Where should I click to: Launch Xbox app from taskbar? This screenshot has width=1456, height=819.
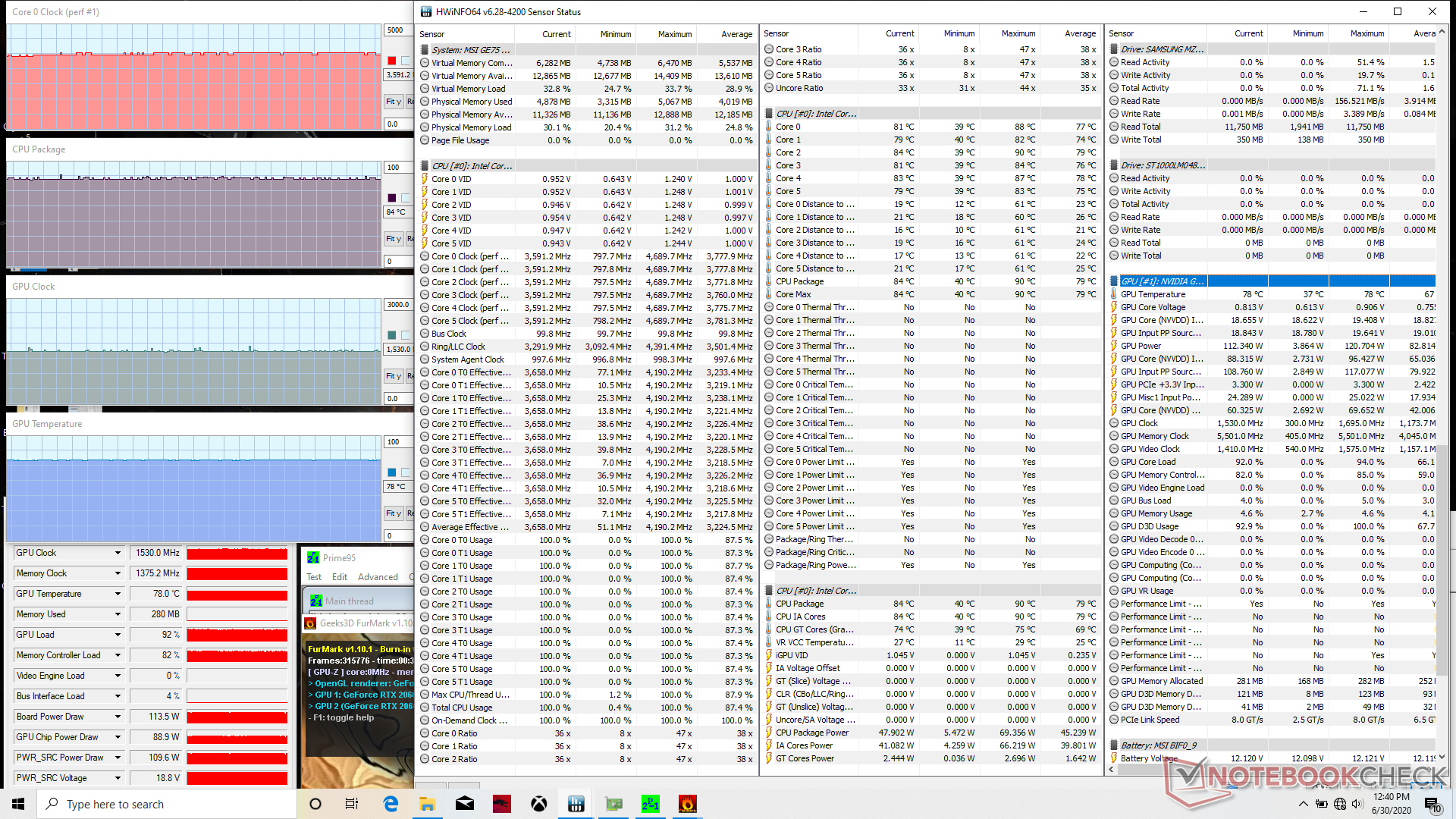[x=539, y=804]
